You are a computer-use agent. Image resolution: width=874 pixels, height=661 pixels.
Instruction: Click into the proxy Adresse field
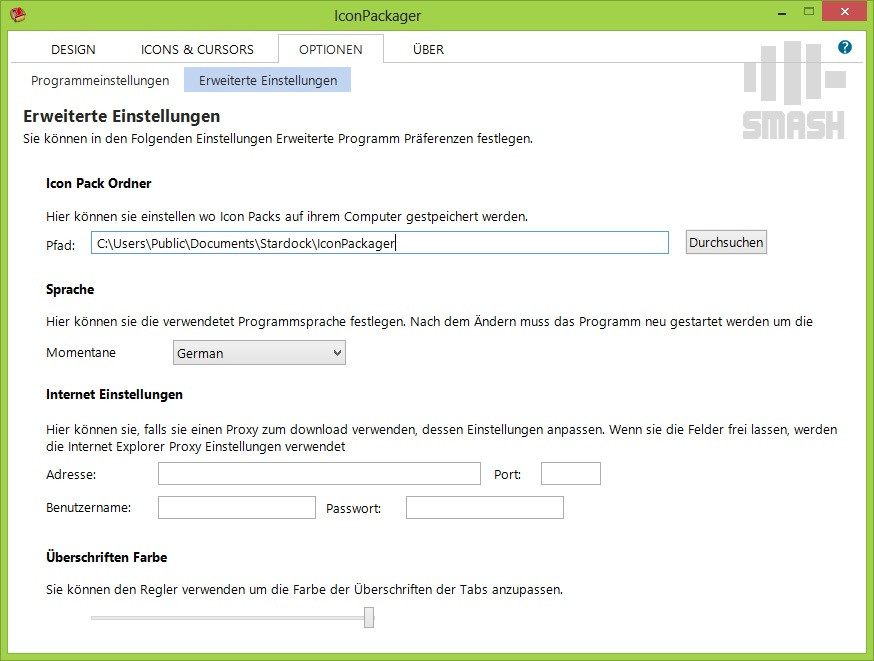319,474
